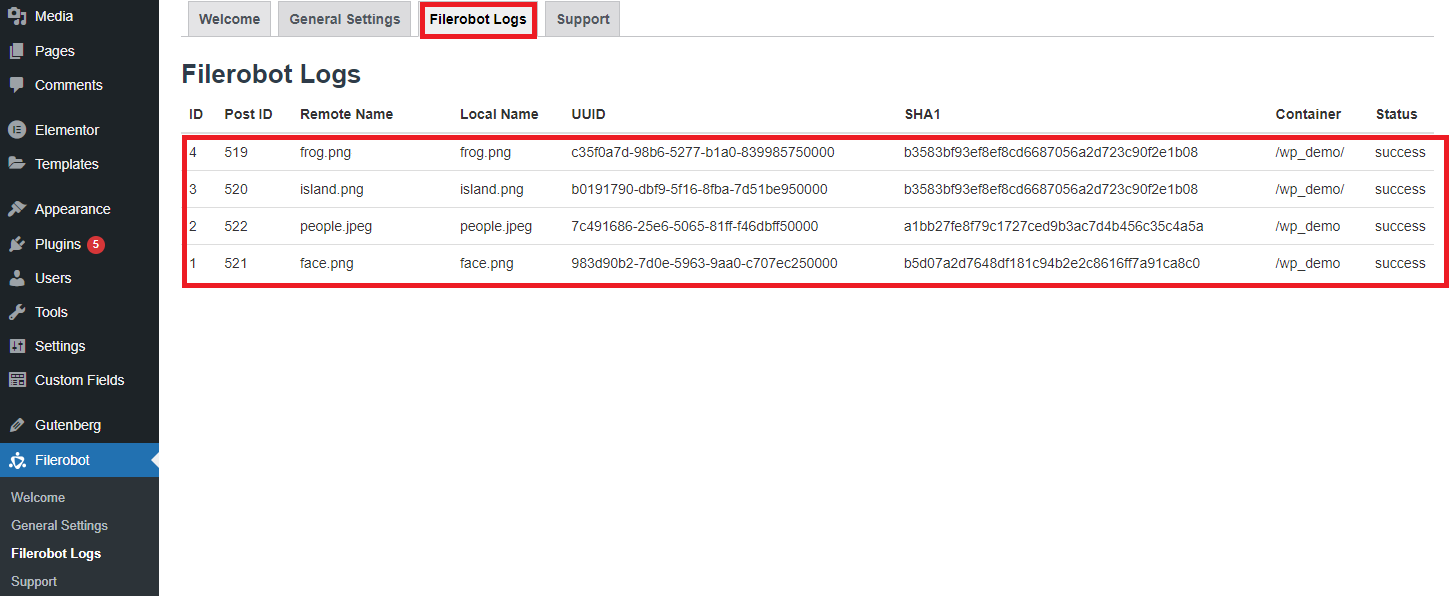Click success status in frog.png row
1454x596 pixels.
coord(1400,153)
